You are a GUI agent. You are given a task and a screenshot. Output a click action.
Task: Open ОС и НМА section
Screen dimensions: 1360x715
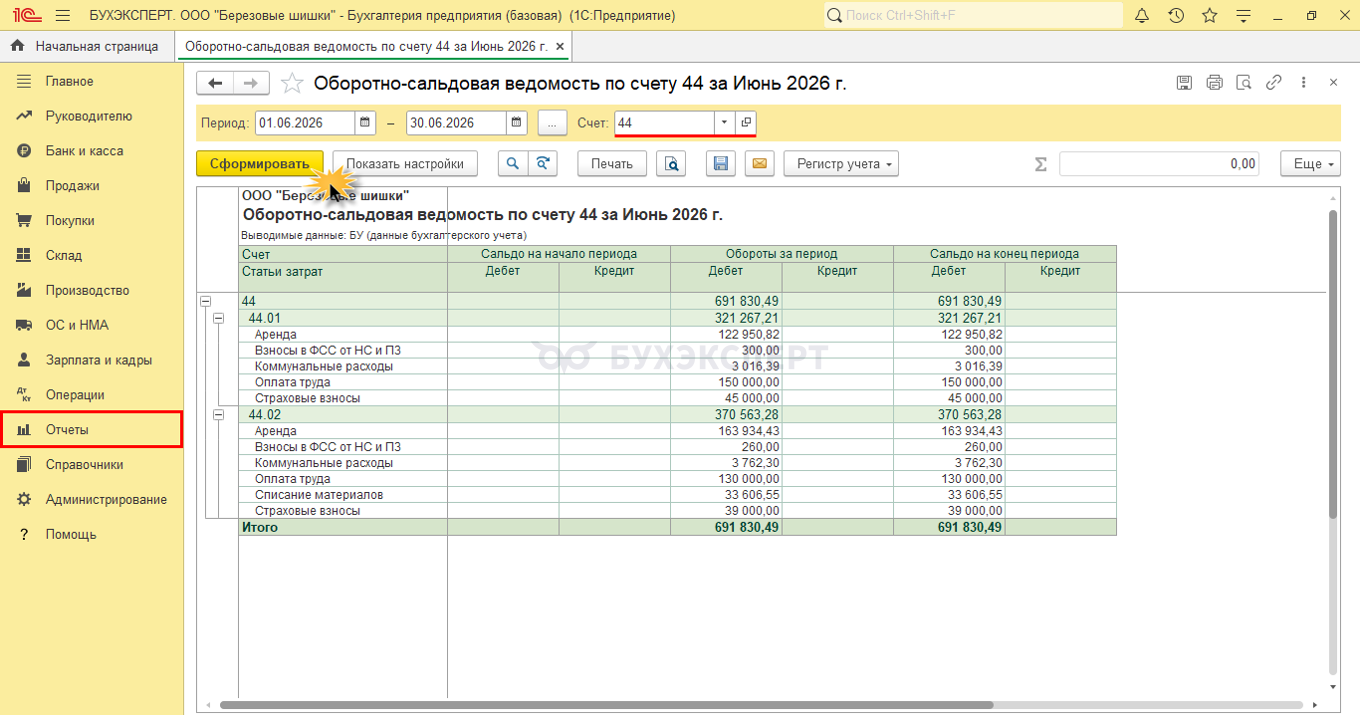92,325
